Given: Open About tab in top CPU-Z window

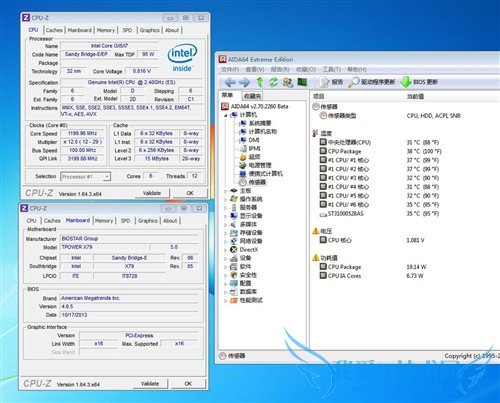Looking at the screenshot, I should pyautogui.click(x=172, y=30).
